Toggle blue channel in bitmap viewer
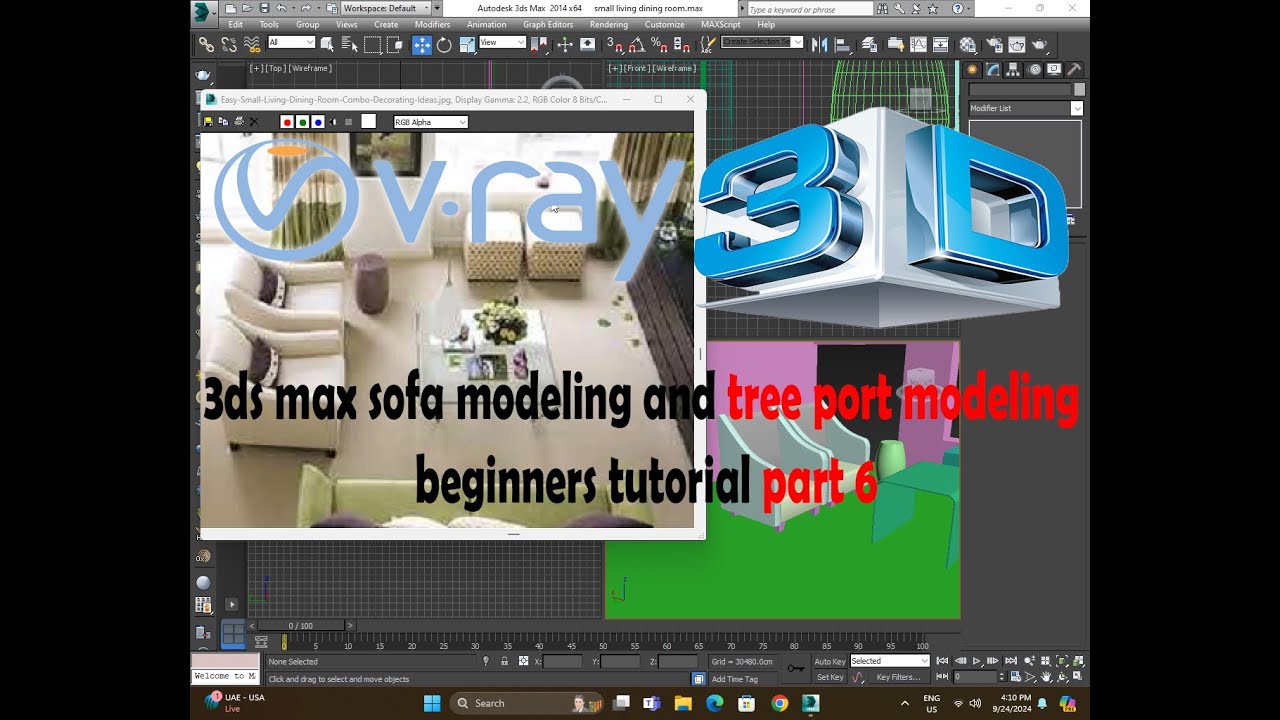Viewport: 1280px width, 720px height. coord(318,122)
